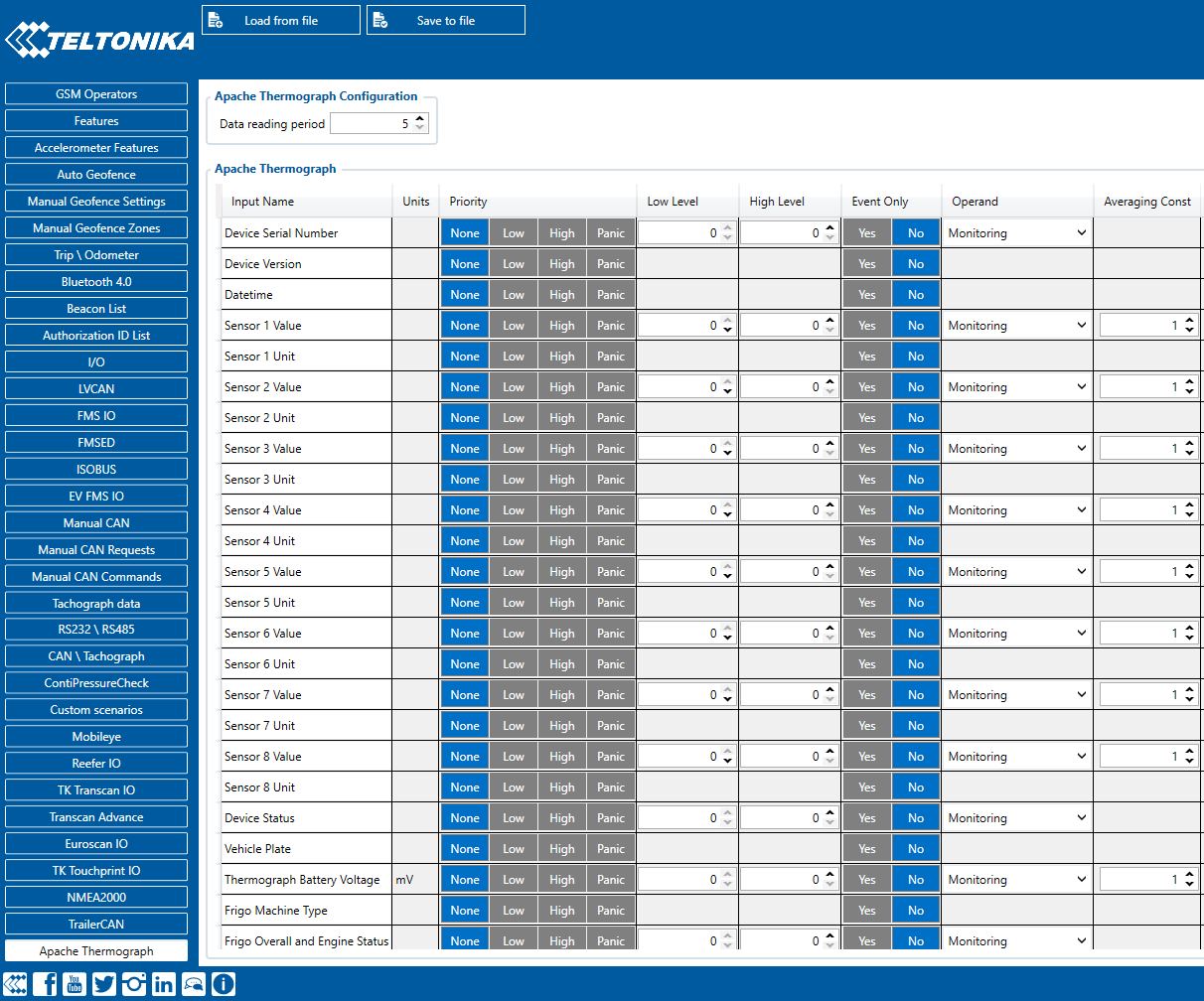This screenshot has height=1001, width=1204.
Task: Switch to the Tachograph data section
Action: (96, 604)
